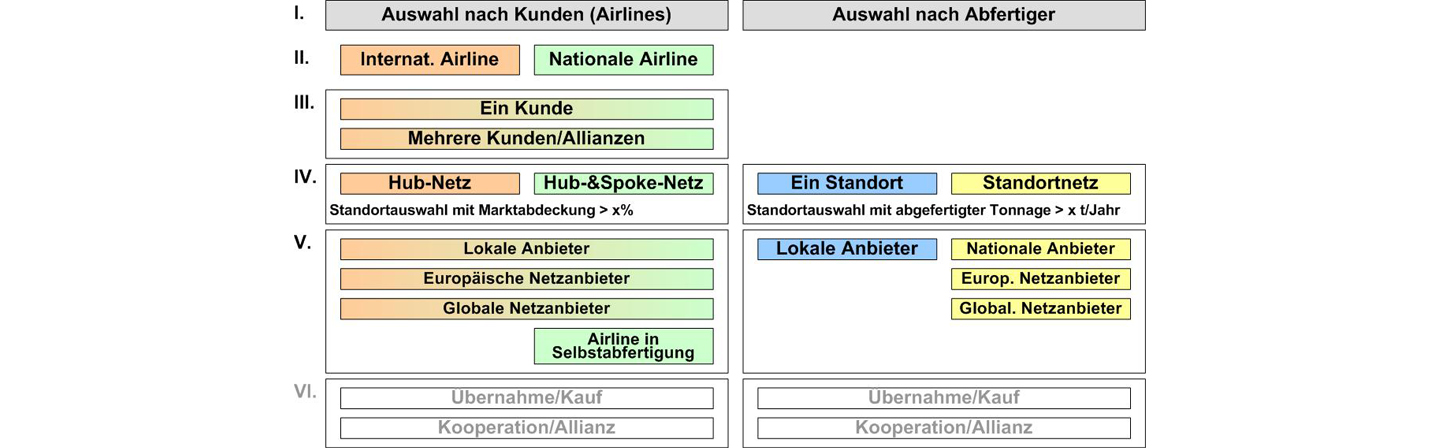Click the 'Auswahl nach Abfertiger' header box
The image size is (1440, 448).
tap(944, 15)
